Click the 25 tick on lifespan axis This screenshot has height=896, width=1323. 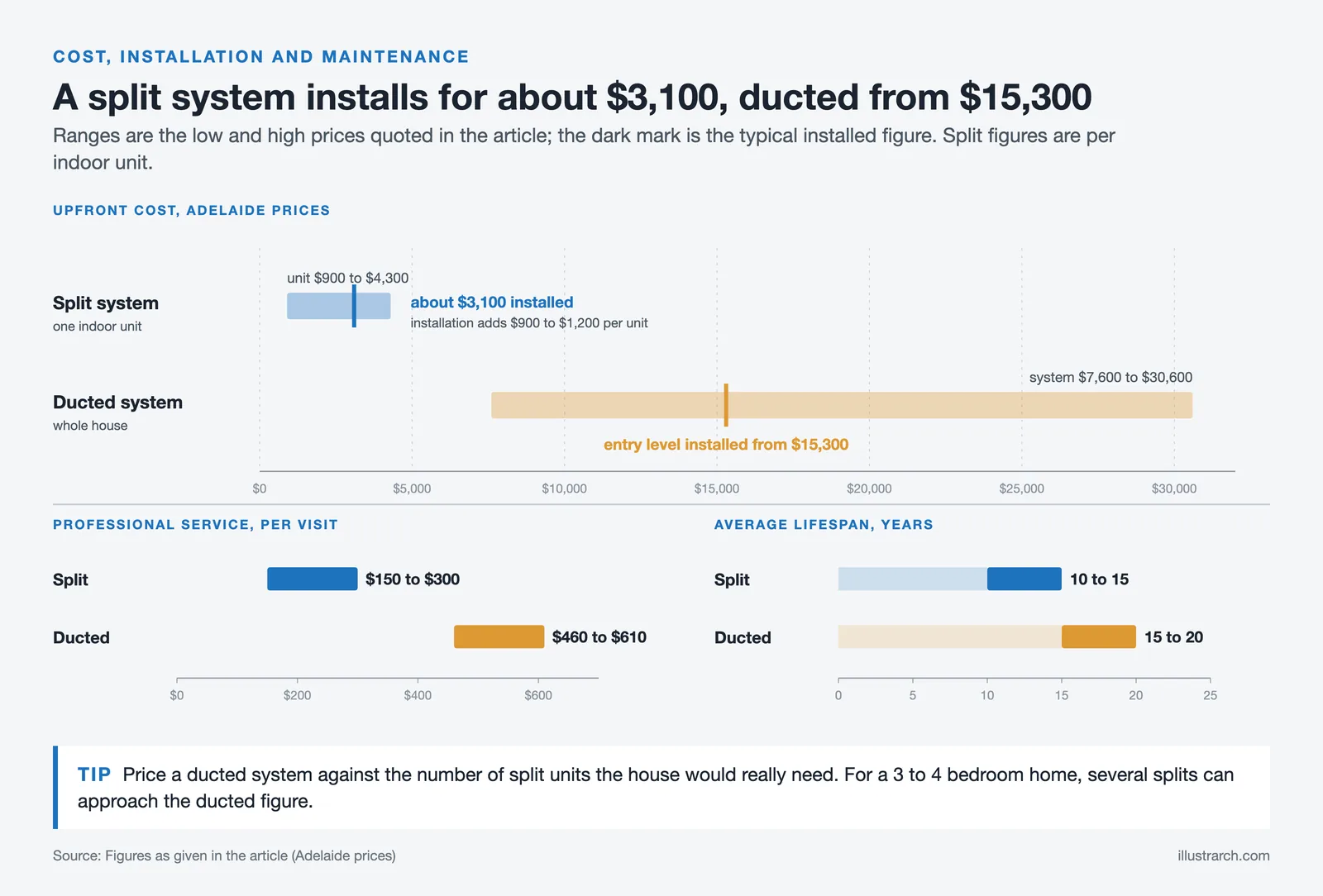1211,695
